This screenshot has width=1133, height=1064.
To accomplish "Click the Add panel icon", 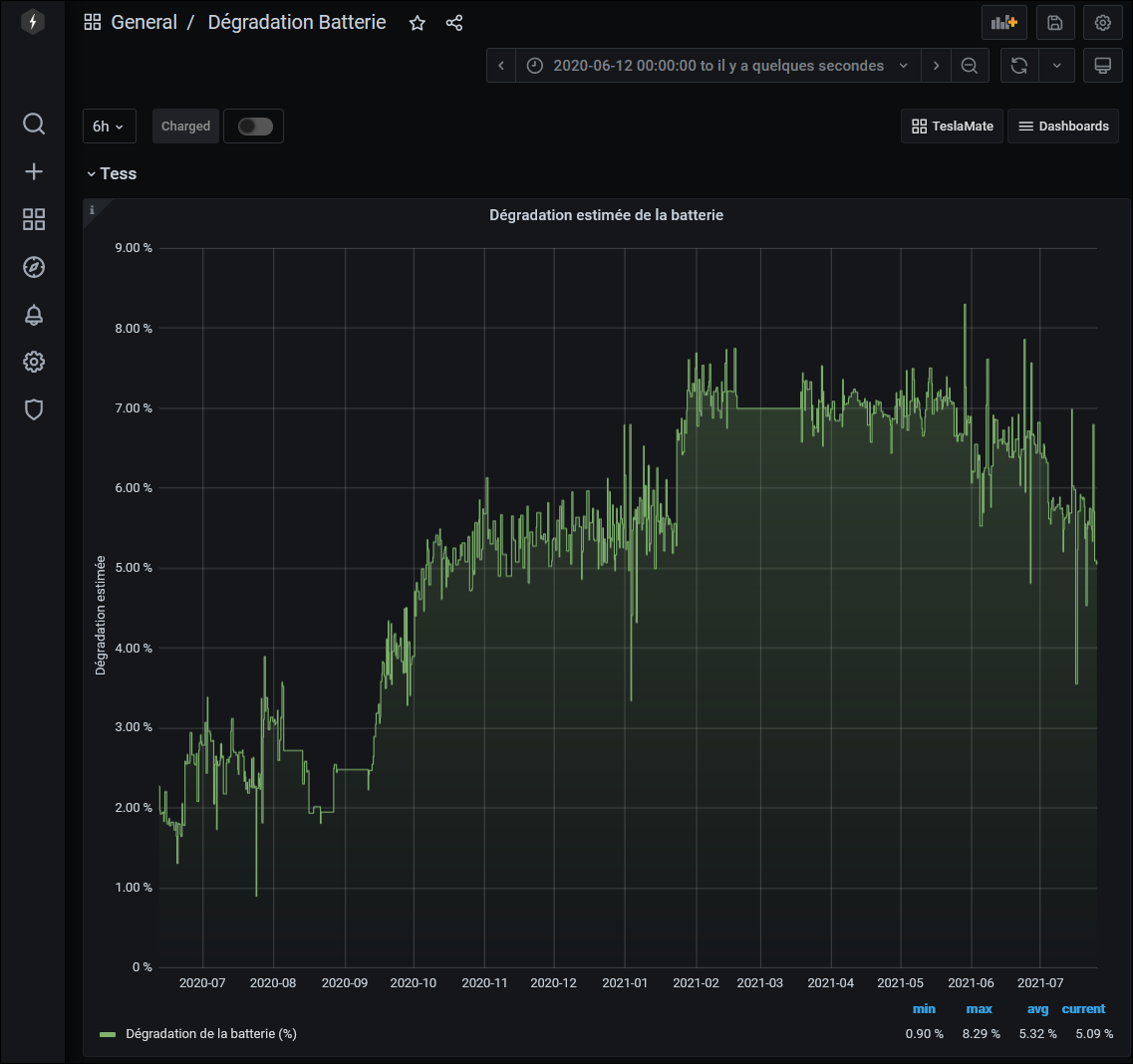I will click(x=1003, y=23).
